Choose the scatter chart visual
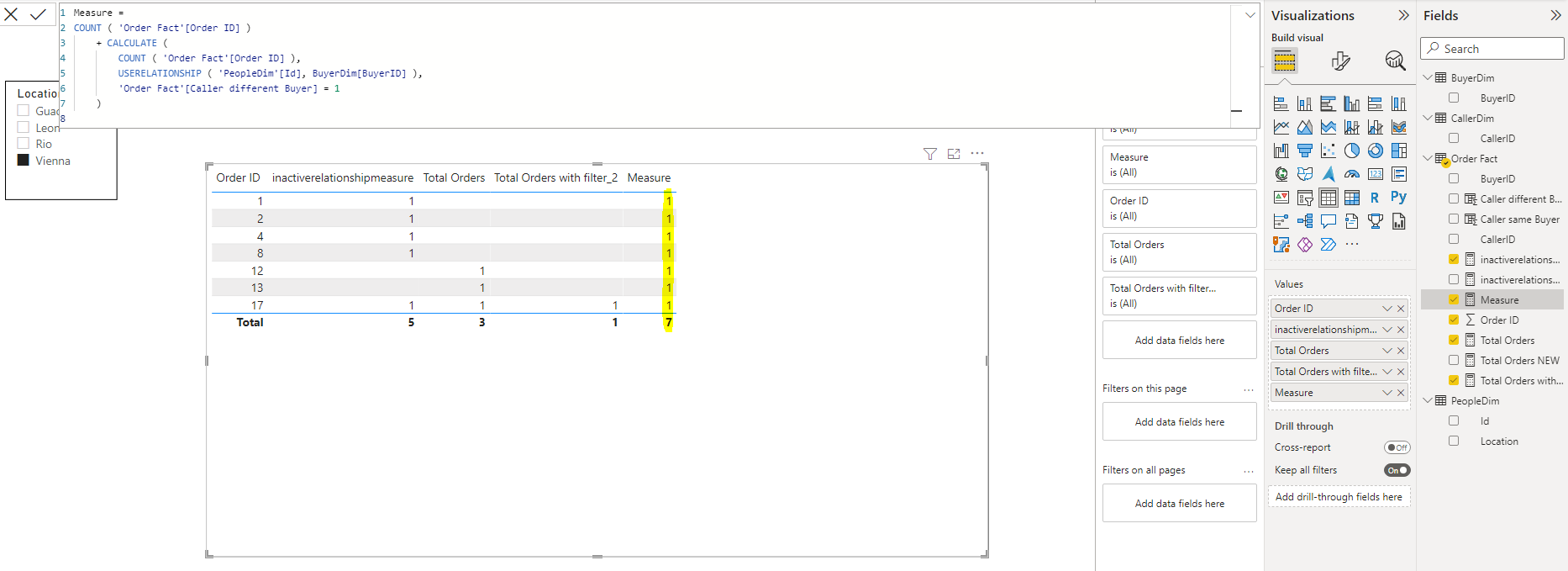 [1329, 151]
